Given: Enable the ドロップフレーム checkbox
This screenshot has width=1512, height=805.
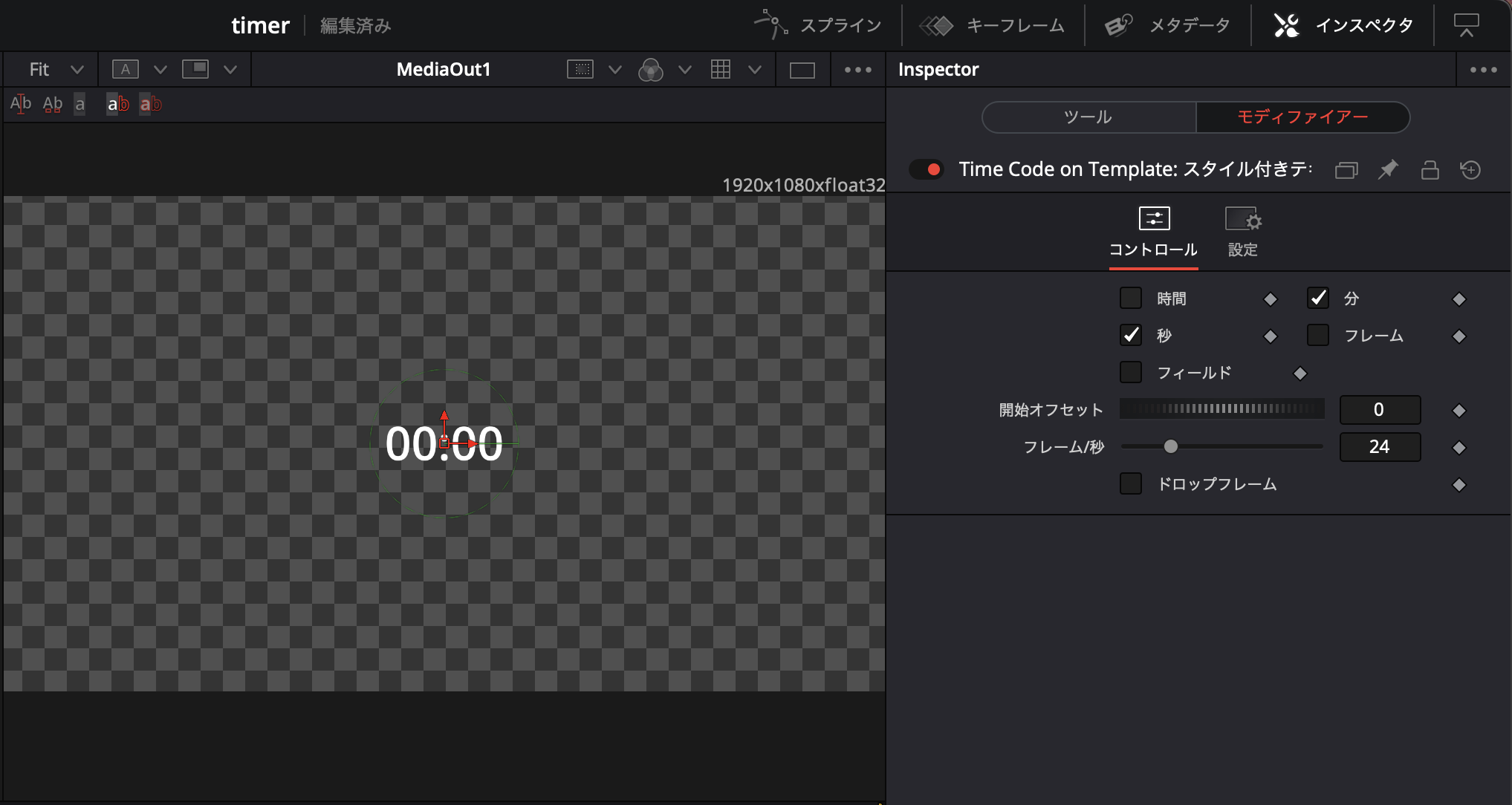Looking at the screenshot, I should 1130,484.
